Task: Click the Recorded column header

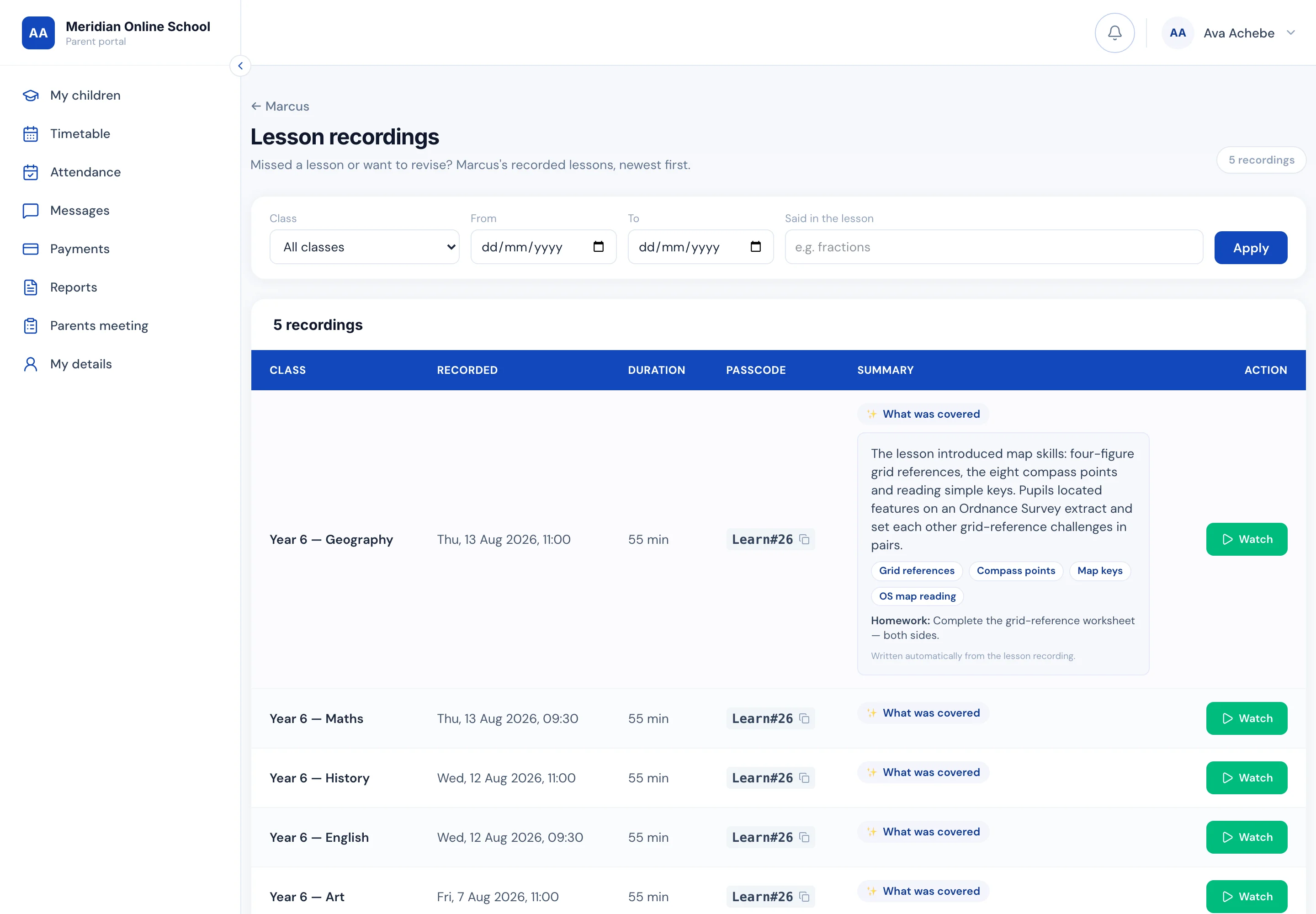Action: click(467, 370)
